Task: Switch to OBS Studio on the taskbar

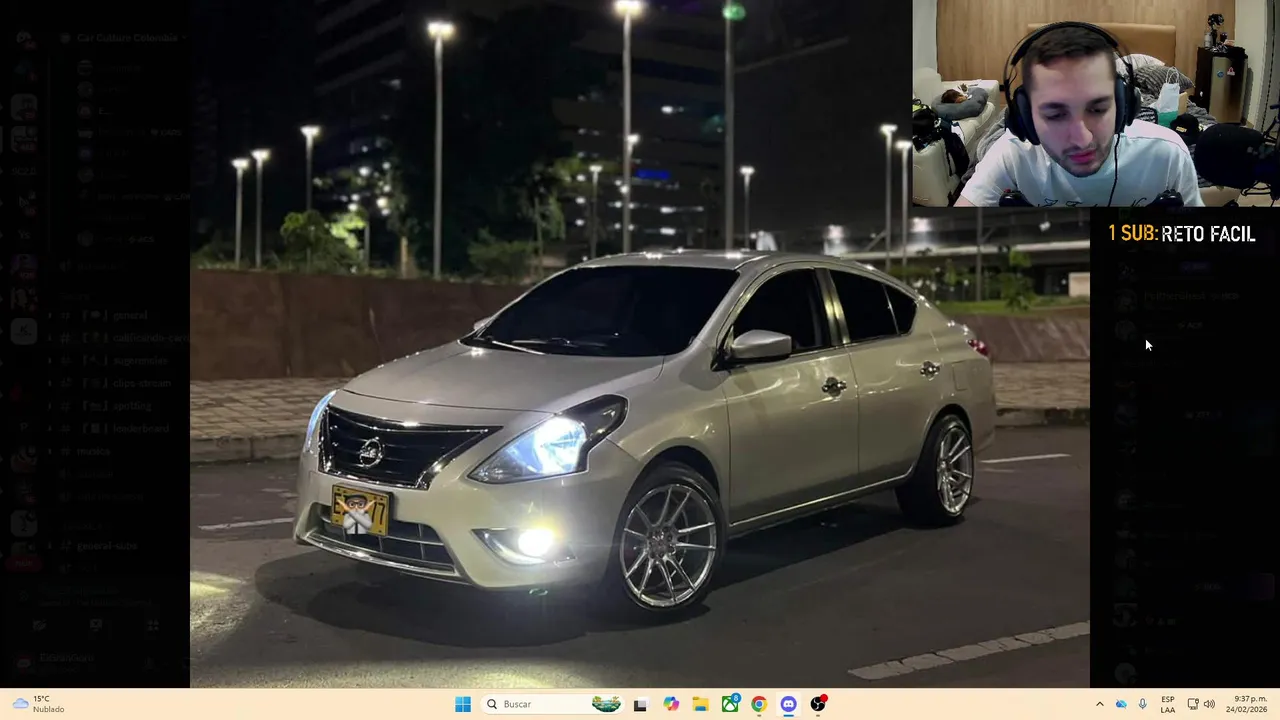Action: tap(818, 704)
